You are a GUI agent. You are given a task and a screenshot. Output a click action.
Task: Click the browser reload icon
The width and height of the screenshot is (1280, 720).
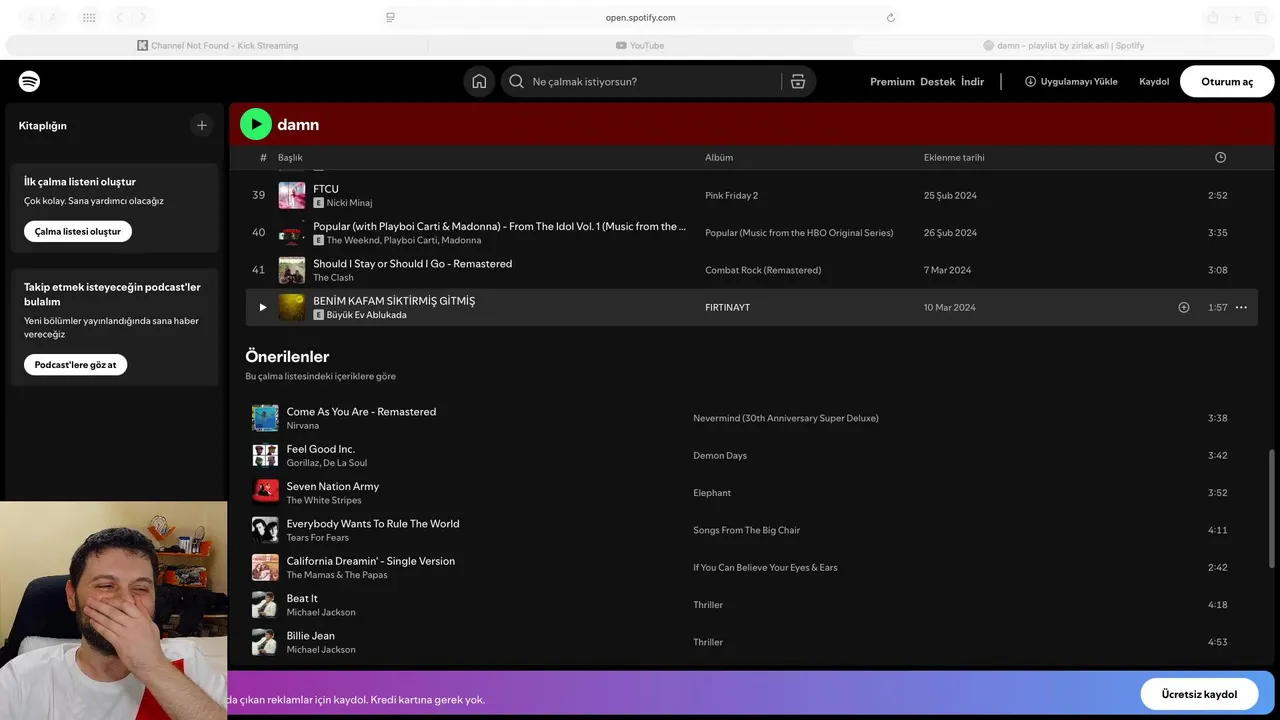(891, 17)
